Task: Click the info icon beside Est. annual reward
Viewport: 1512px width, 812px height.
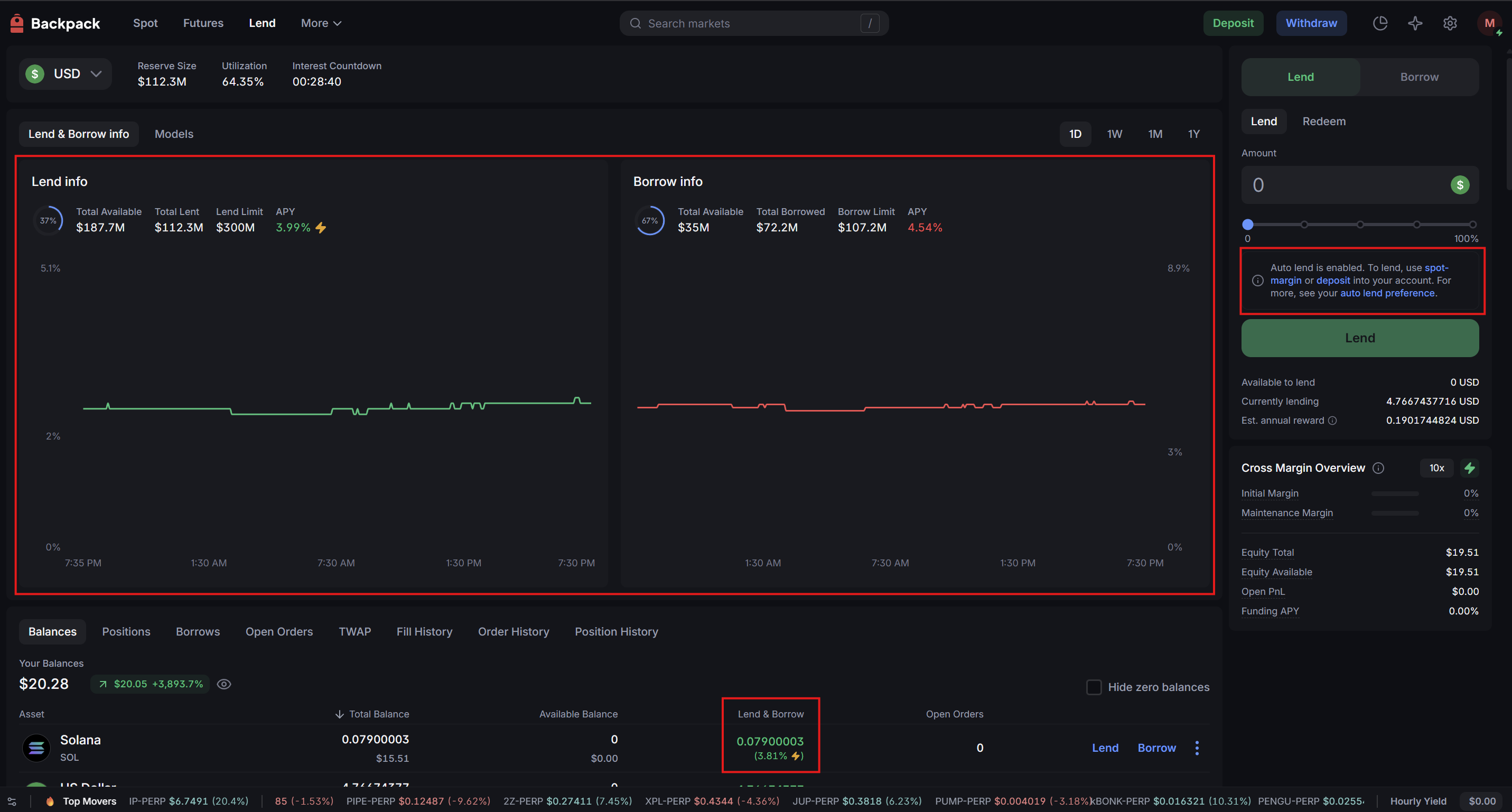Action: [x=1332, y=421]
